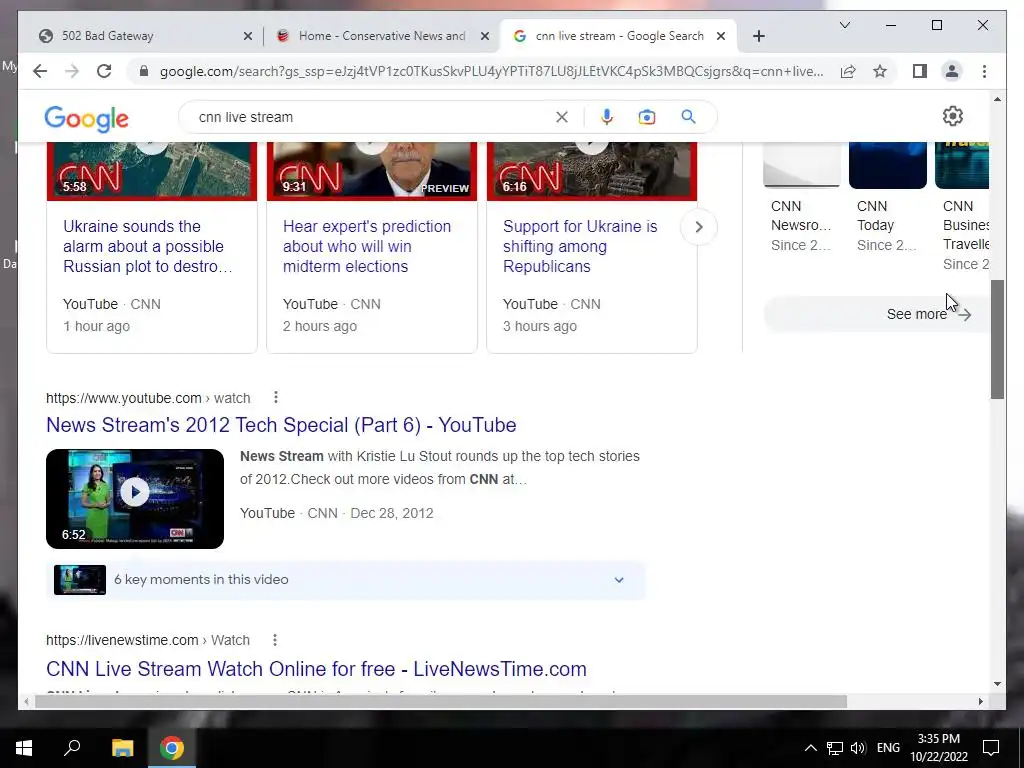The width and height of the screenshot is (1024, 768).
Task: Open CNN Live Stream Watch Online link
Action: (316, 669)
